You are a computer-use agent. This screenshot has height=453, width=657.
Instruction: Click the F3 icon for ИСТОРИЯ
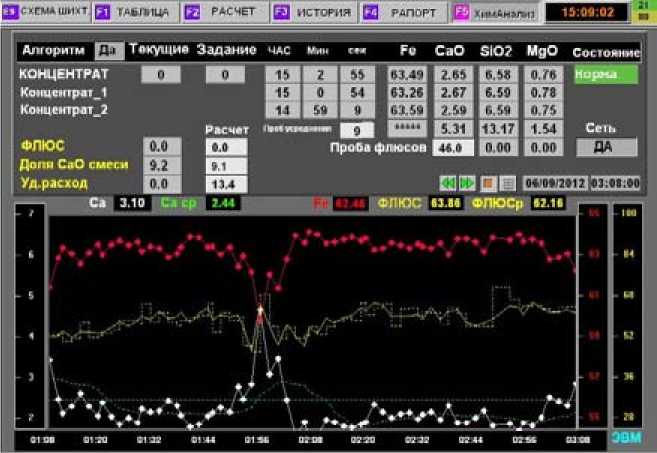pos(282,13)
